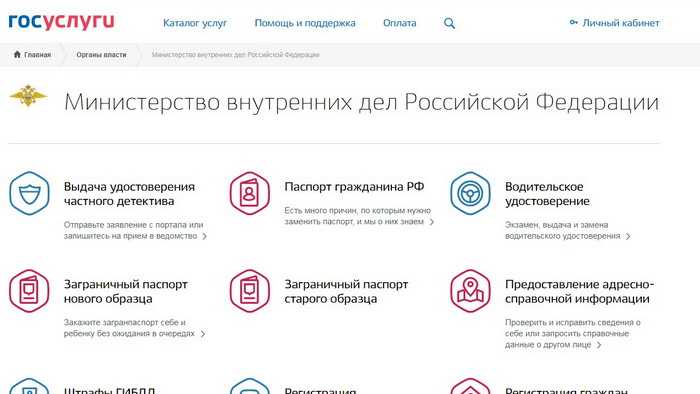Open Штрафы ГИБДД service title

(109, 390)
